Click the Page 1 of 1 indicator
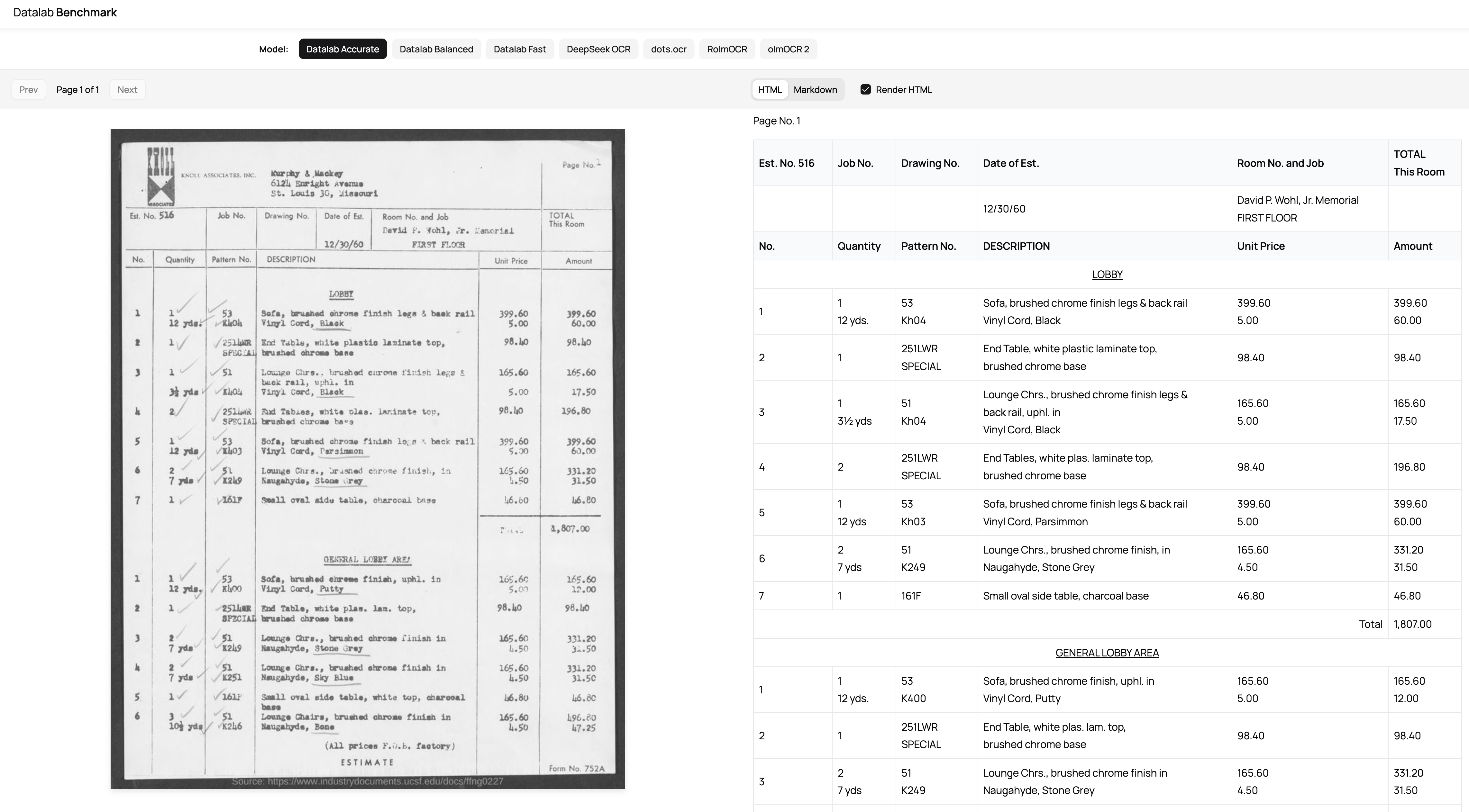The image size is (1469, 812). point(78,89)
